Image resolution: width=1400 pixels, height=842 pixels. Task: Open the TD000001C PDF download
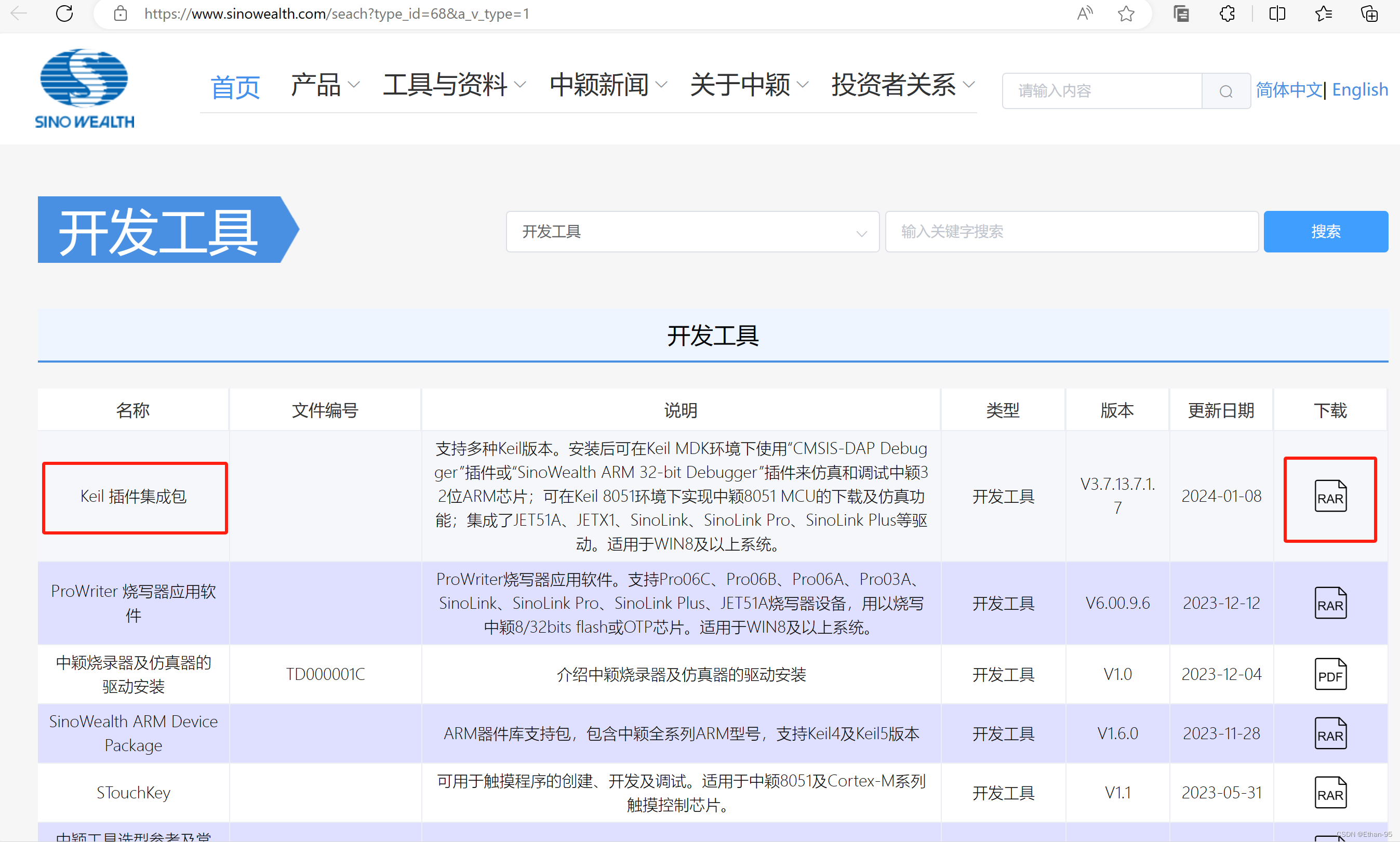point(1330,674)
